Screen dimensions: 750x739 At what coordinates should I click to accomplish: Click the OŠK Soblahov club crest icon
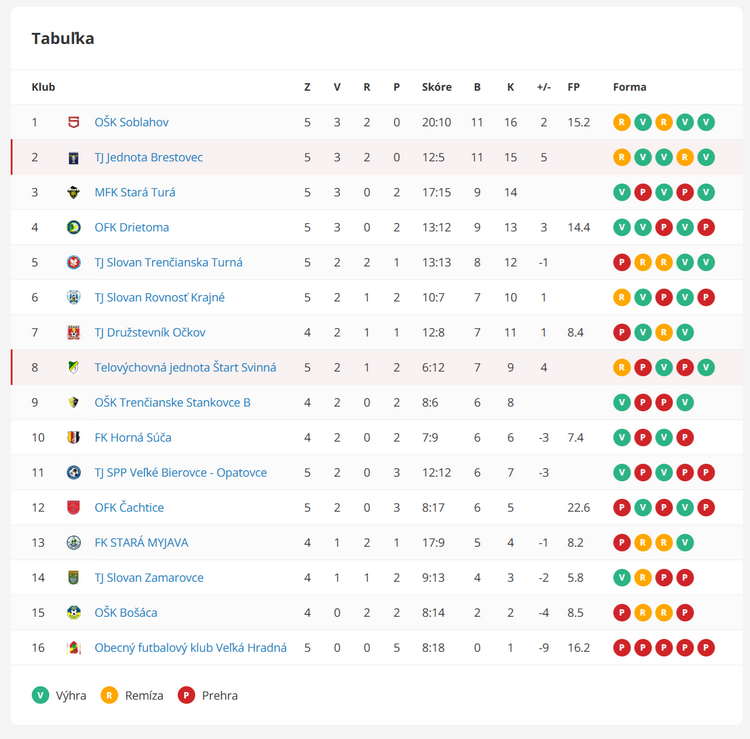[x=73, y=122]
